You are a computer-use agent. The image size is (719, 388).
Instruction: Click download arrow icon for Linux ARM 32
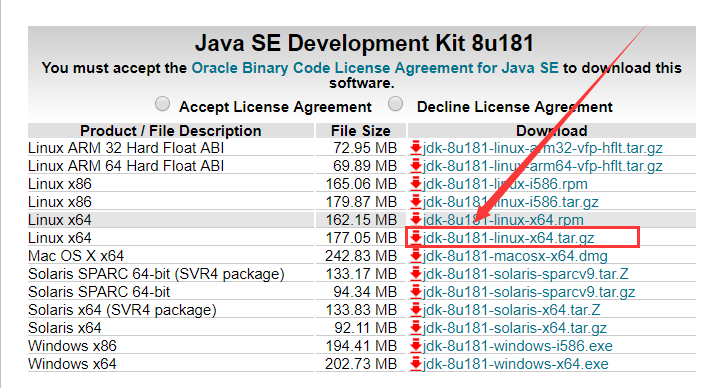pyautogui.click(x=416, y=148)
